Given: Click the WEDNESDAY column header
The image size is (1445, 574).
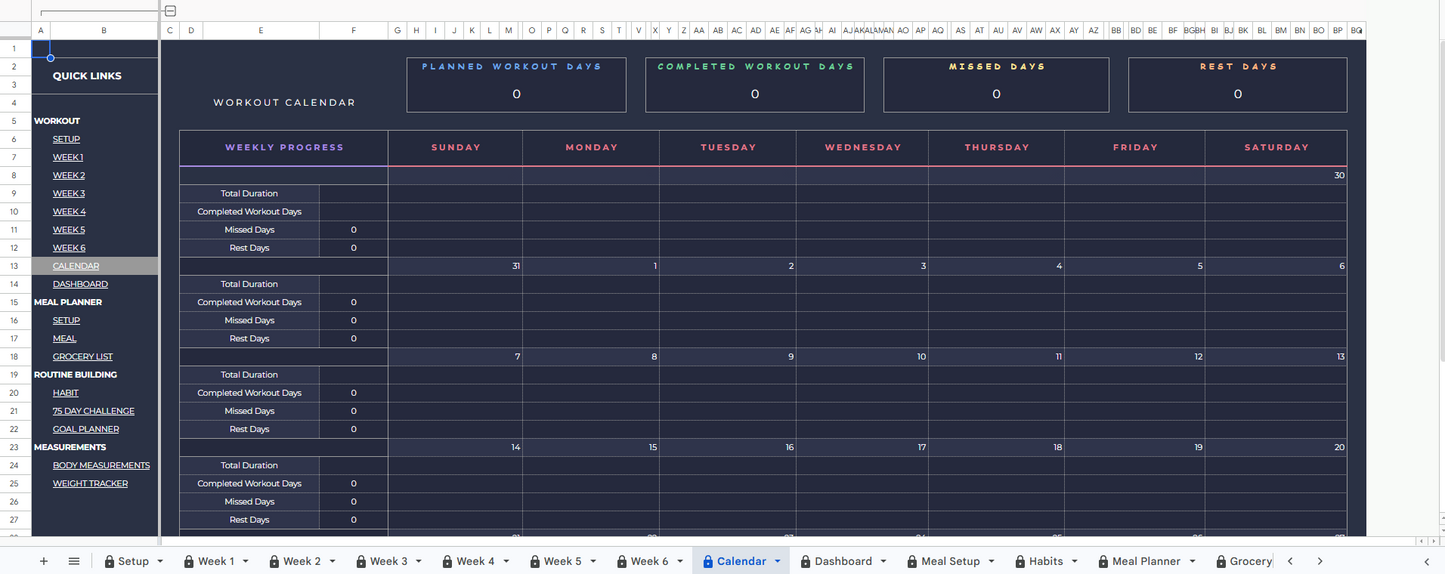Looking at the screenshot, I should coord(863,148).
